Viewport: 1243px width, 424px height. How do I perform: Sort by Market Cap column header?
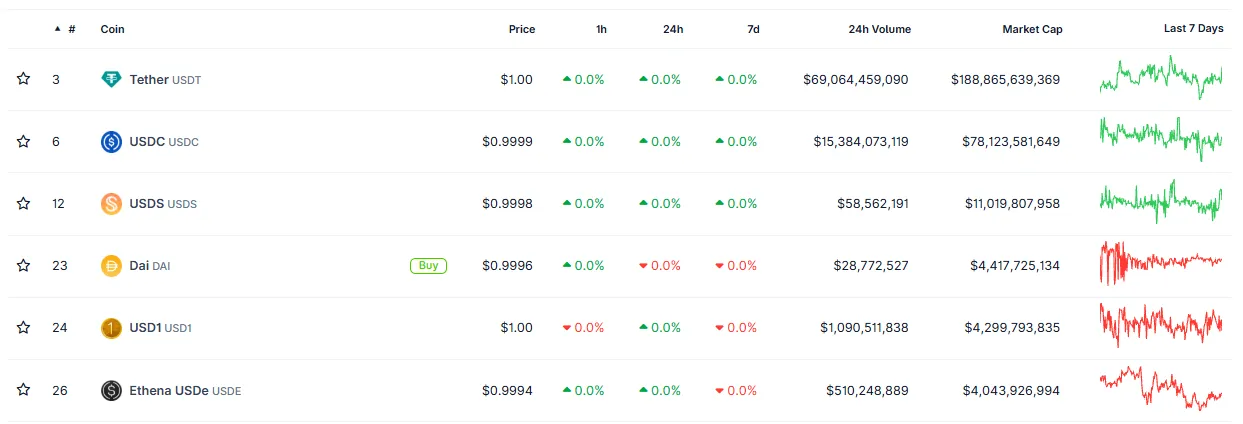tap(1032, 29)
